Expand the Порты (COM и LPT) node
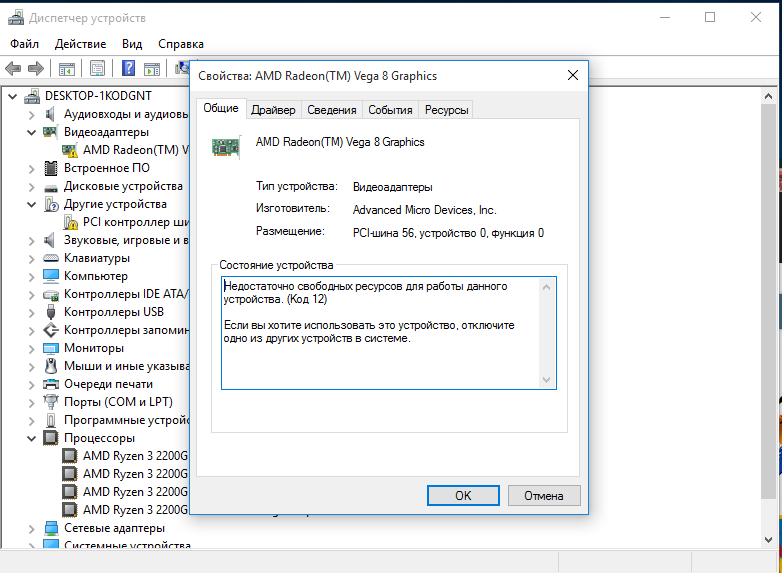The width and height of the screenshot is (782, 573). point(31,402)
